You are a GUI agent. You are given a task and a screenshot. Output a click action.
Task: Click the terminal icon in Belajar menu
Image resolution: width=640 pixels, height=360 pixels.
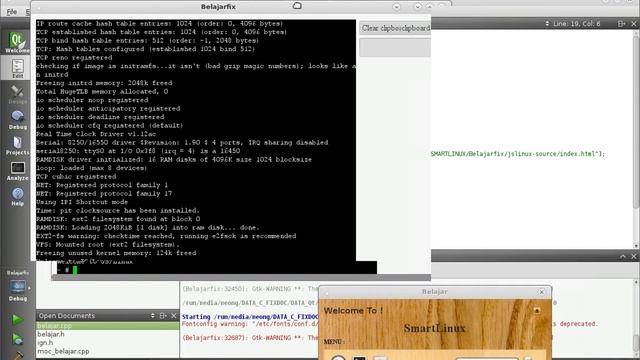359,358
